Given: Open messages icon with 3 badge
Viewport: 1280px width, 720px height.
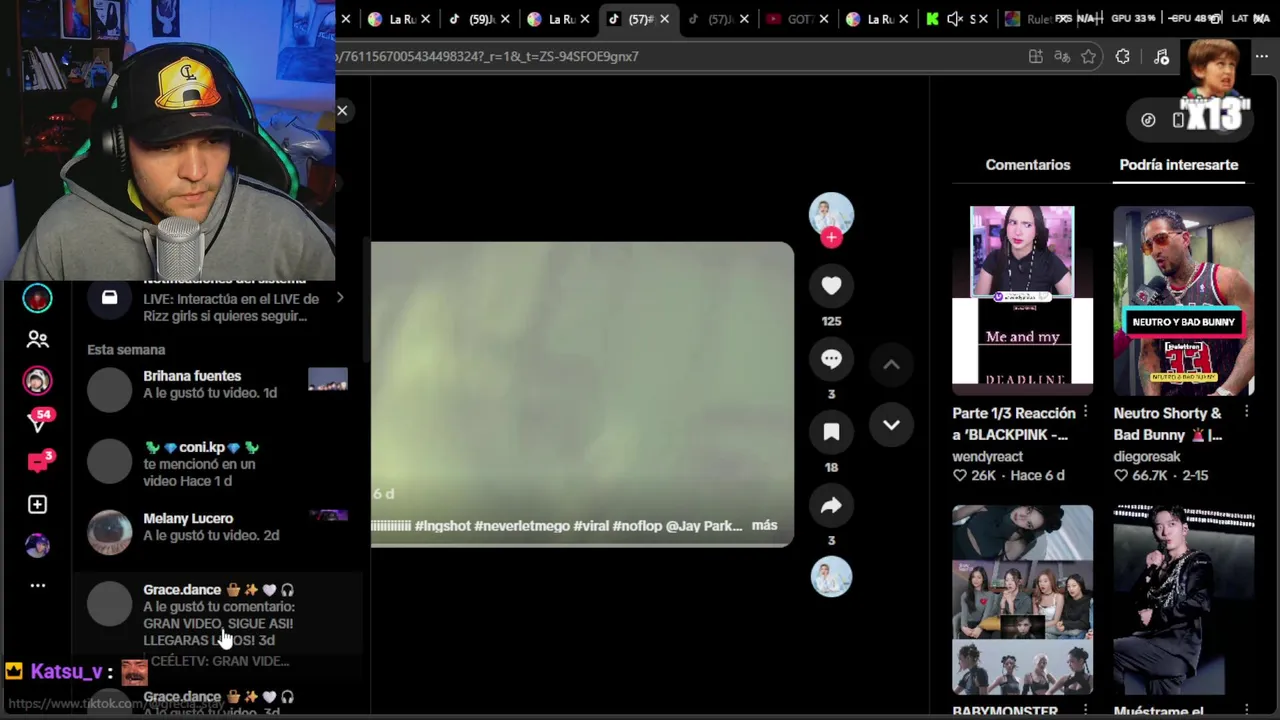Looking at the screenshot, I should click(38, 462).
